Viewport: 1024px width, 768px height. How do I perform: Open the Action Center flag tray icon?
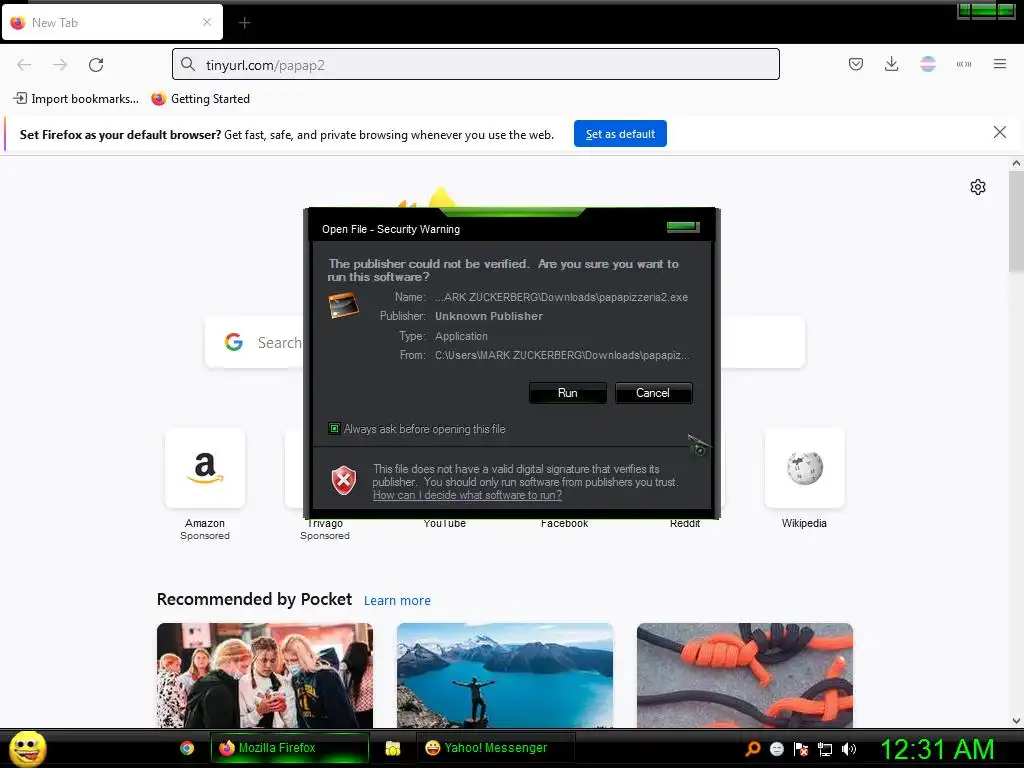tap(801, 749)
